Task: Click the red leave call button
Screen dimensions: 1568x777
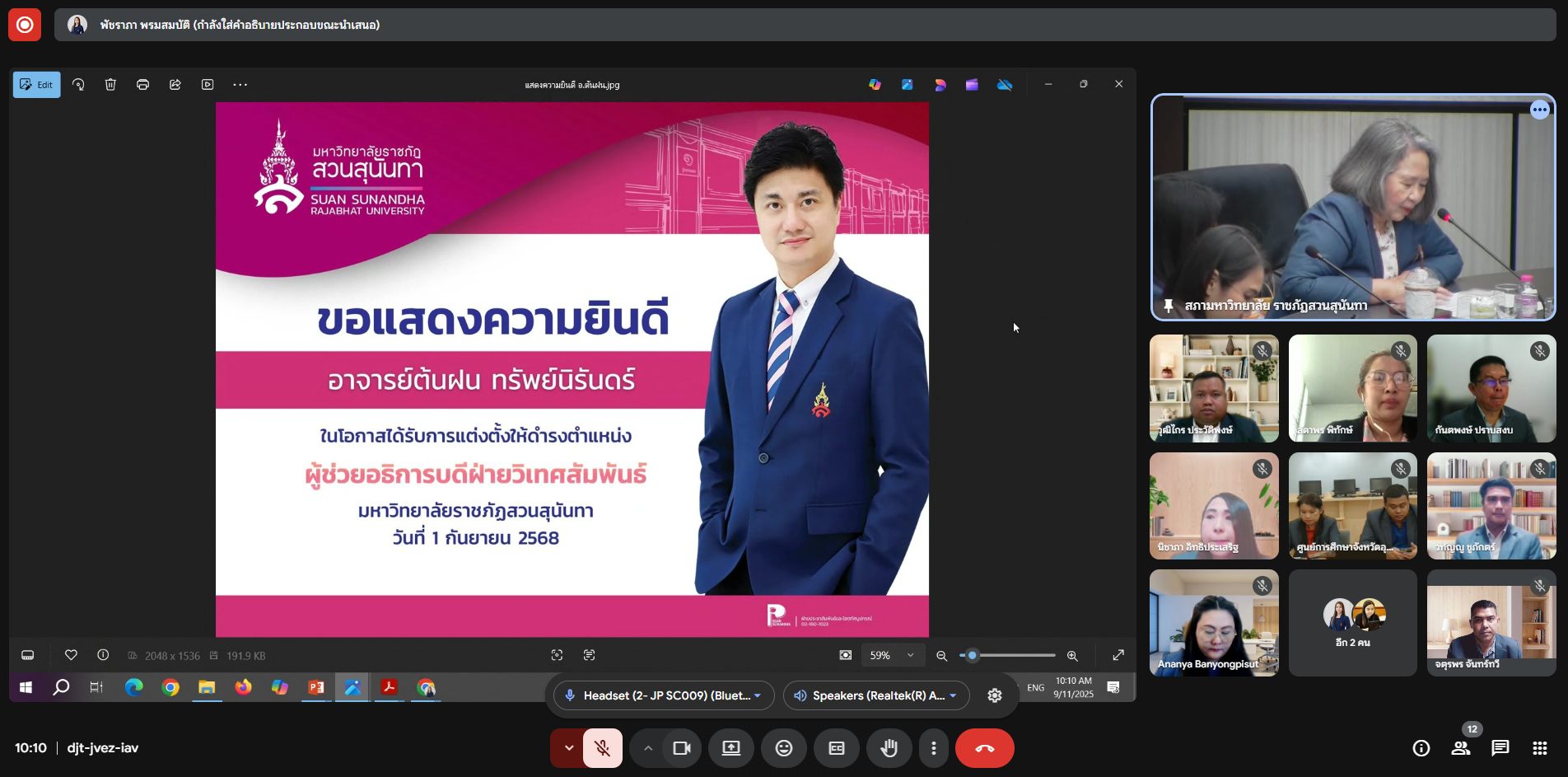Action: 985,748
